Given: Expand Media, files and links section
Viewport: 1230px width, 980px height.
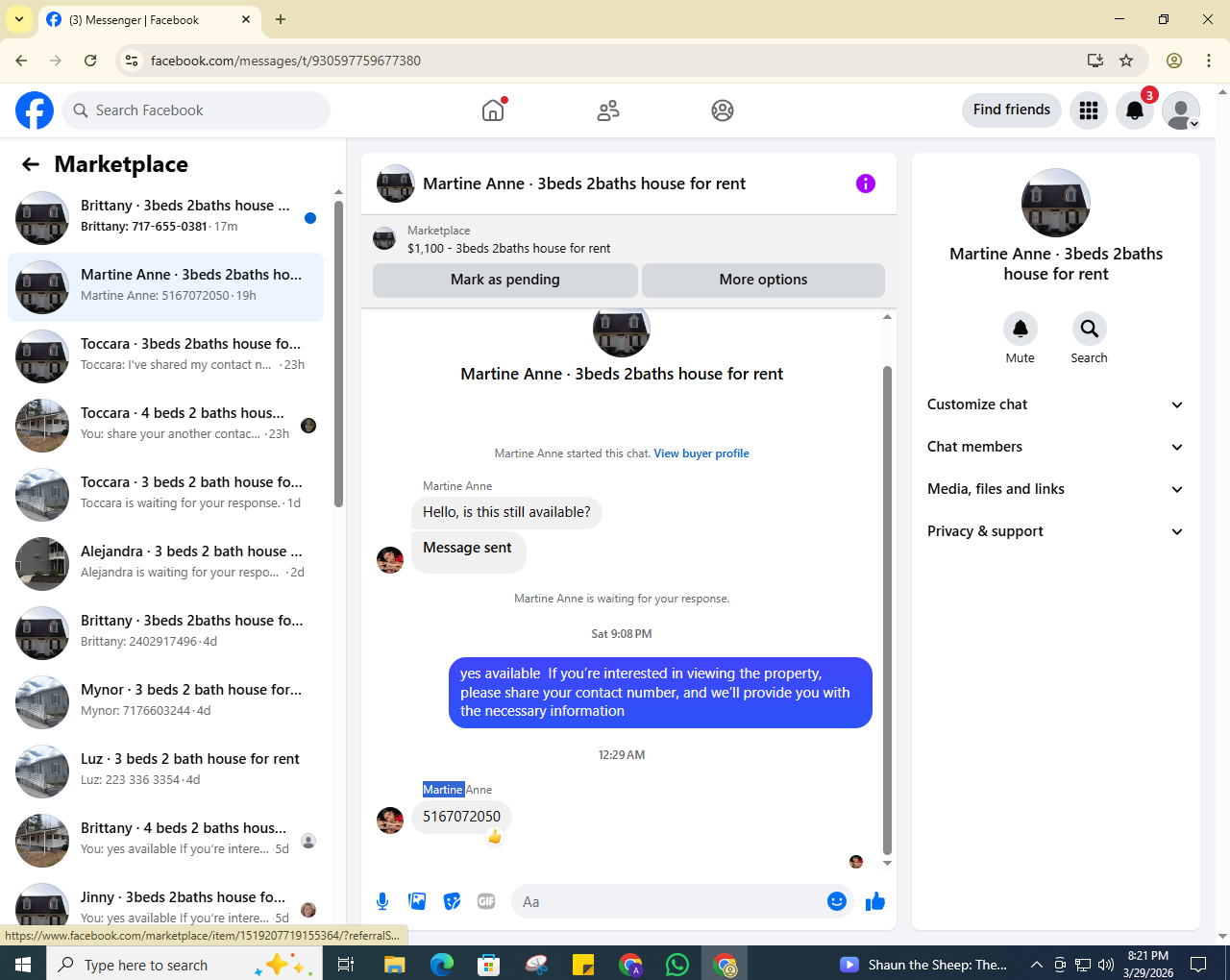Looking at the screenshot, I should [1056, 489].
